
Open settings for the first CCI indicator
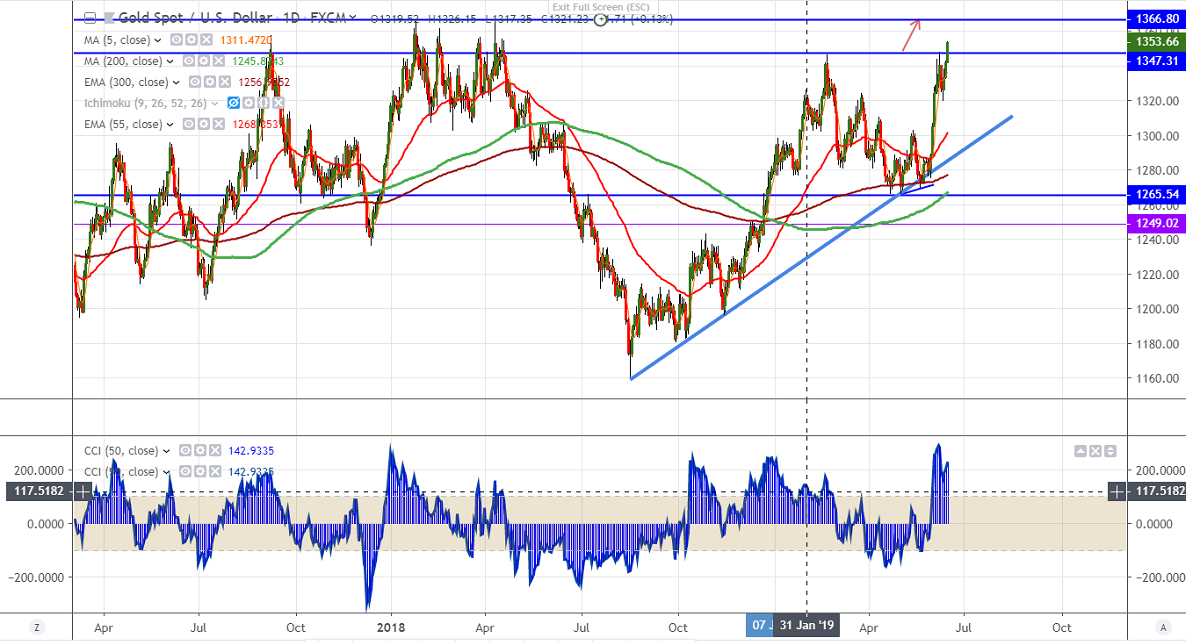point(200,450)
